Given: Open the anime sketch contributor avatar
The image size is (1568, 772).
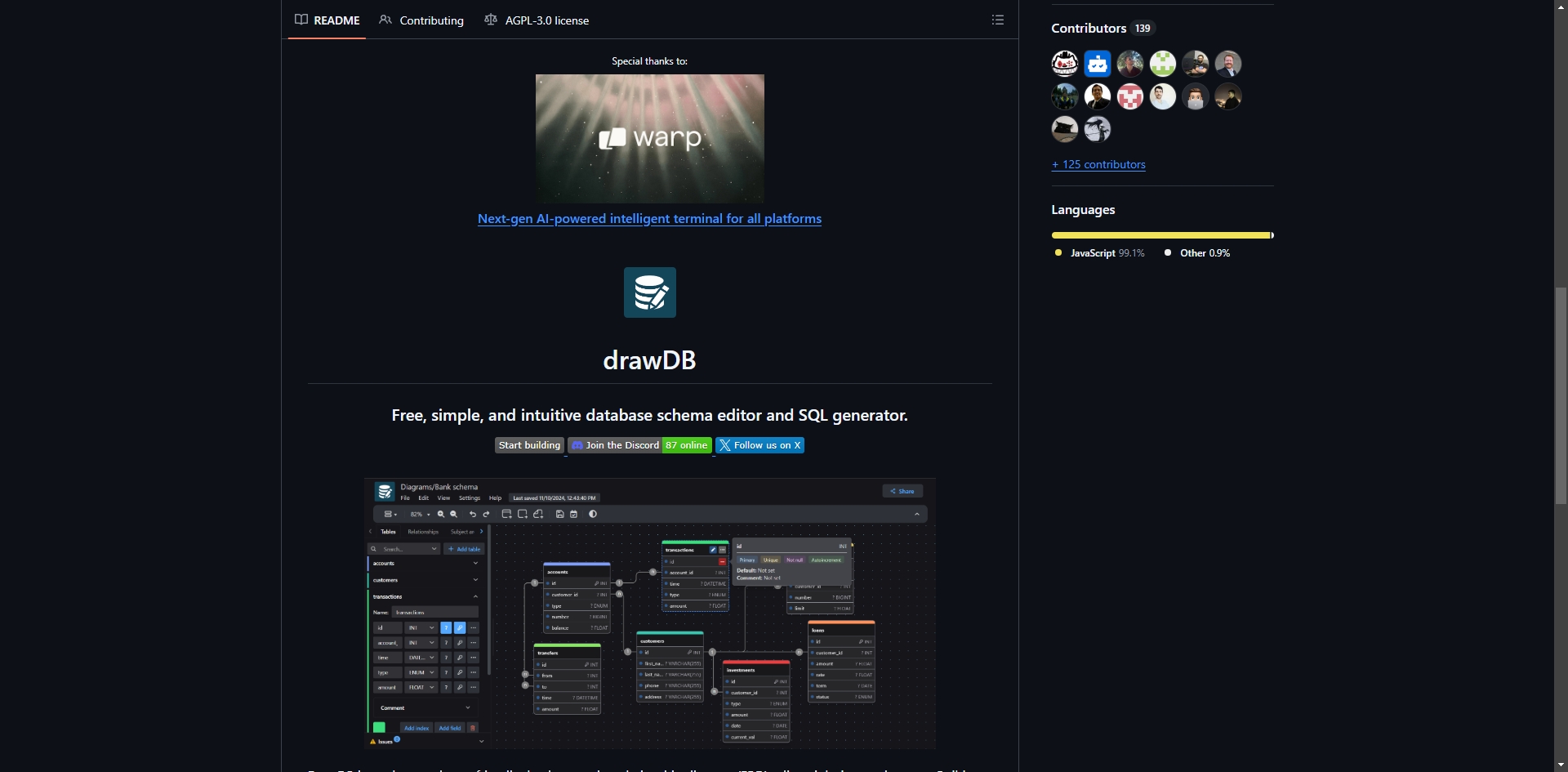Looking at the screenshot, I should 1098,129.
